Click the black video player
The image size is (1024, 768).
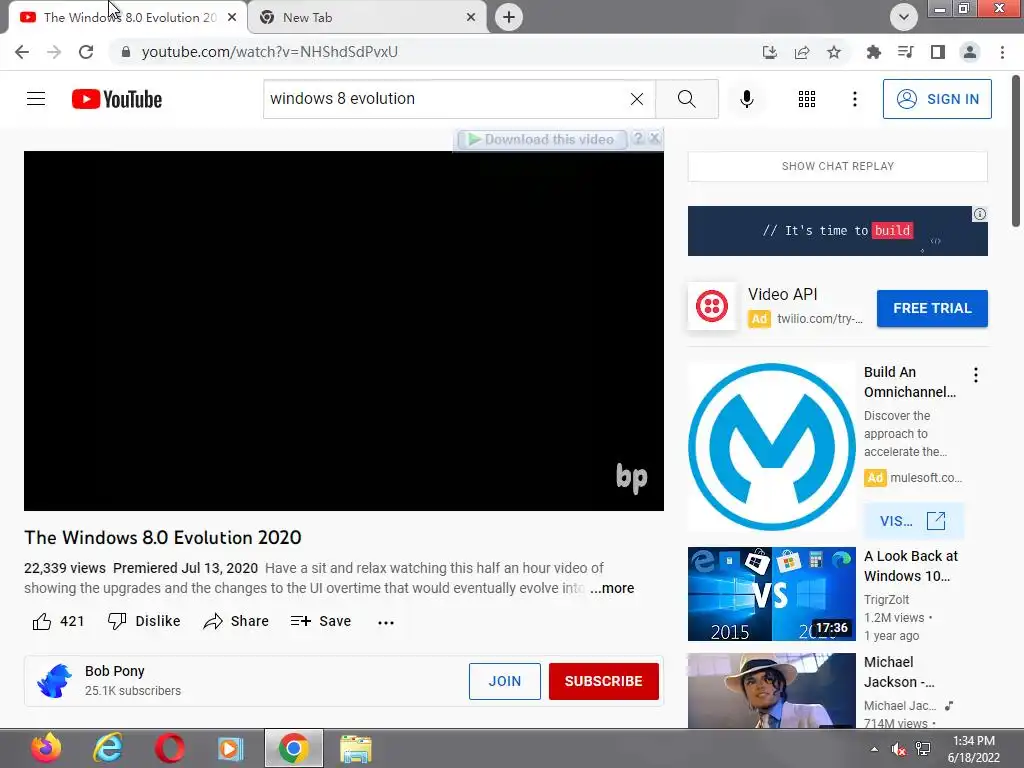344,330
